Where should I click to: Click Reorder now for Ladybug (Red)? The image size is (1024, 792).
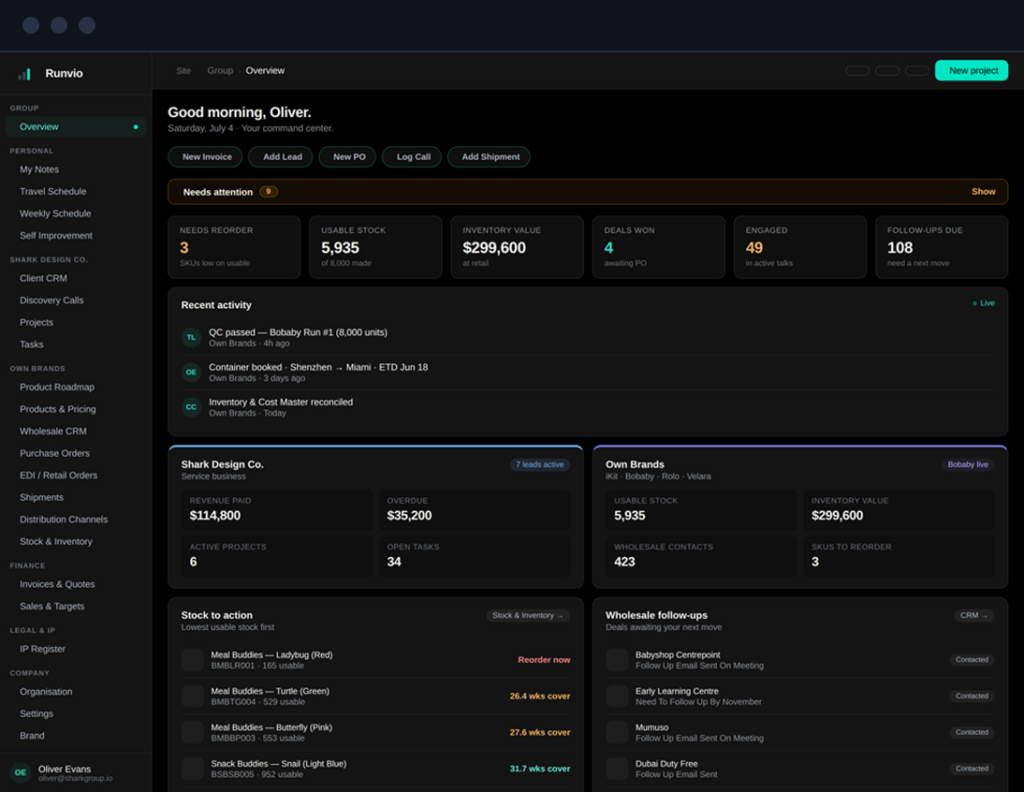pos(543,660)
